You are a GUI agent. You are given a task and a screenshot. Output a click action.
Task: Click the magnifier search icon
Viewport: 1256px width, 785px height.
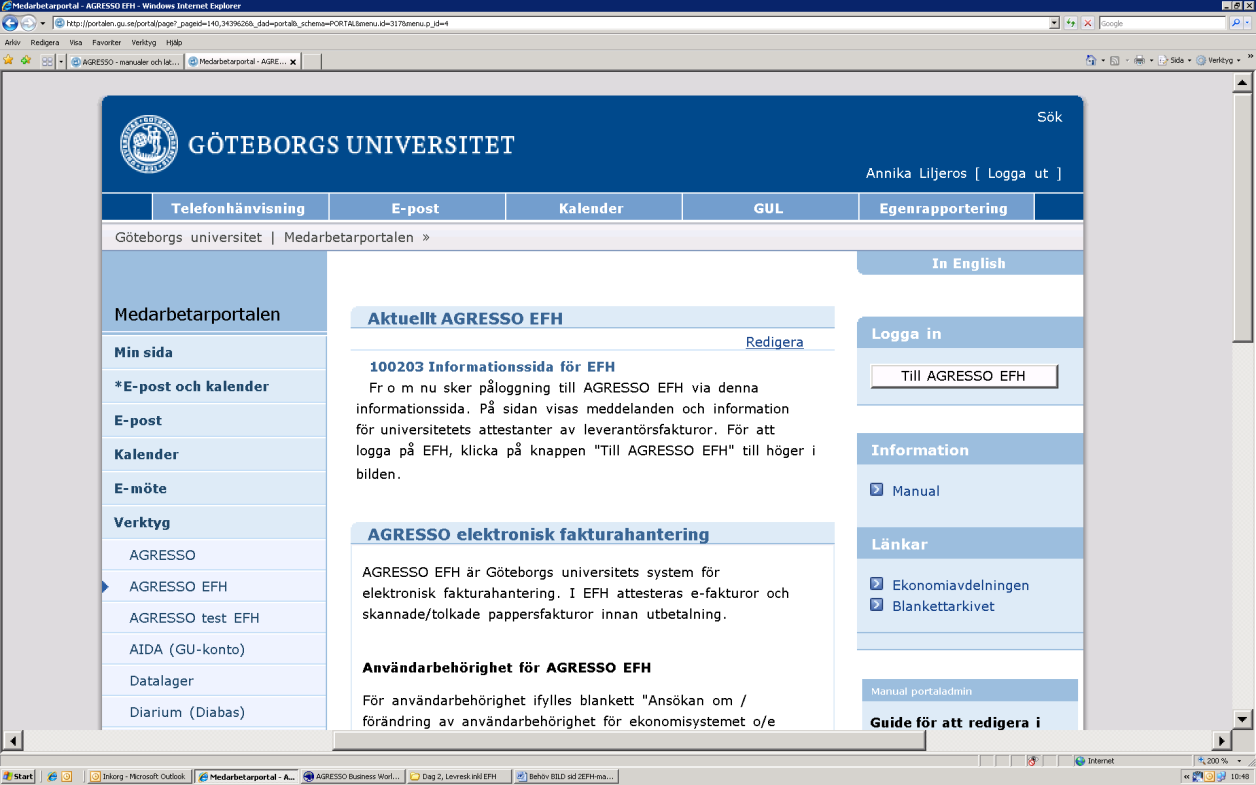1234,22
